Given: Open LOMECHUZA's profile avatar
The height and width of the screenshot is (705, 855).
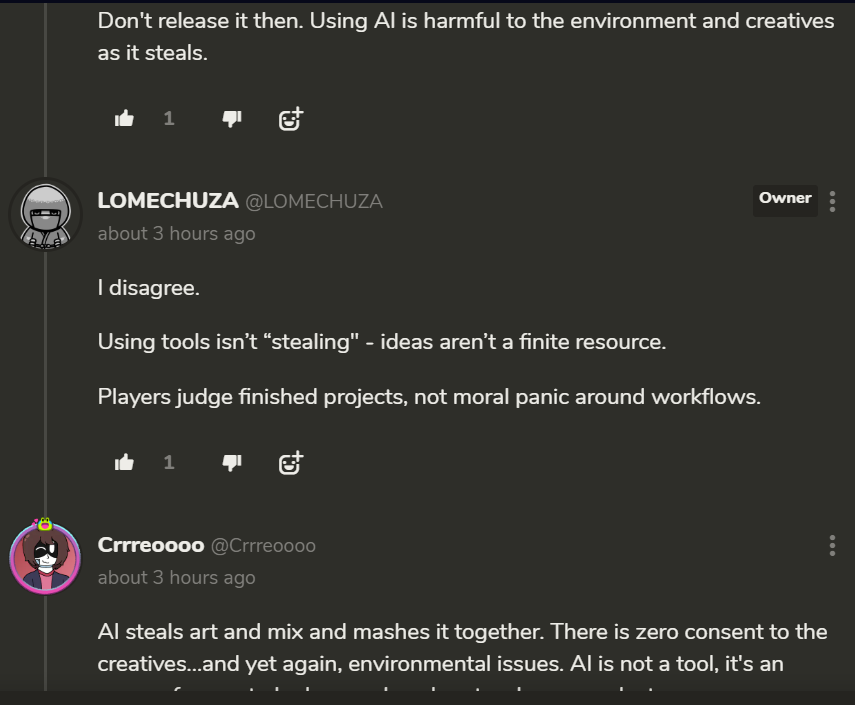Looking at the screenshot, I should 45,214.
